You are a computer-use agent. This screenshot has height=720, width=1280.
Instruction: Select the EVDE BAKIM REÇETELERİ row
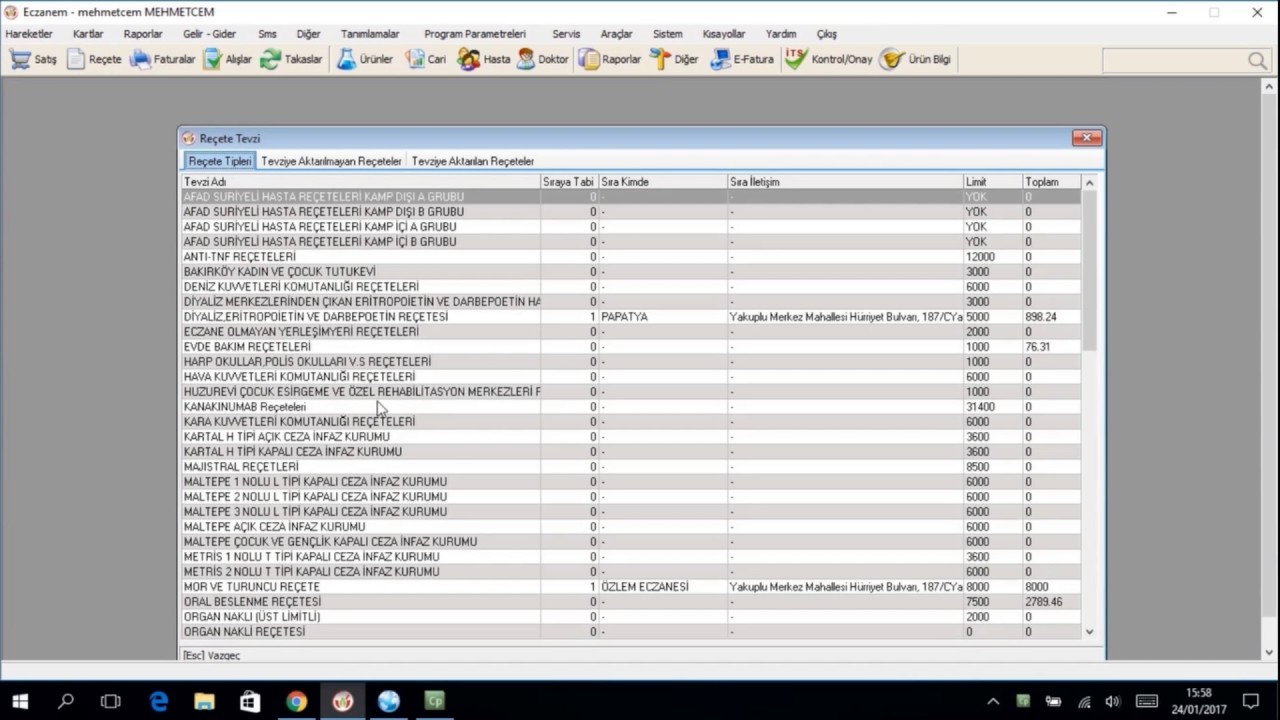point(631,347)
